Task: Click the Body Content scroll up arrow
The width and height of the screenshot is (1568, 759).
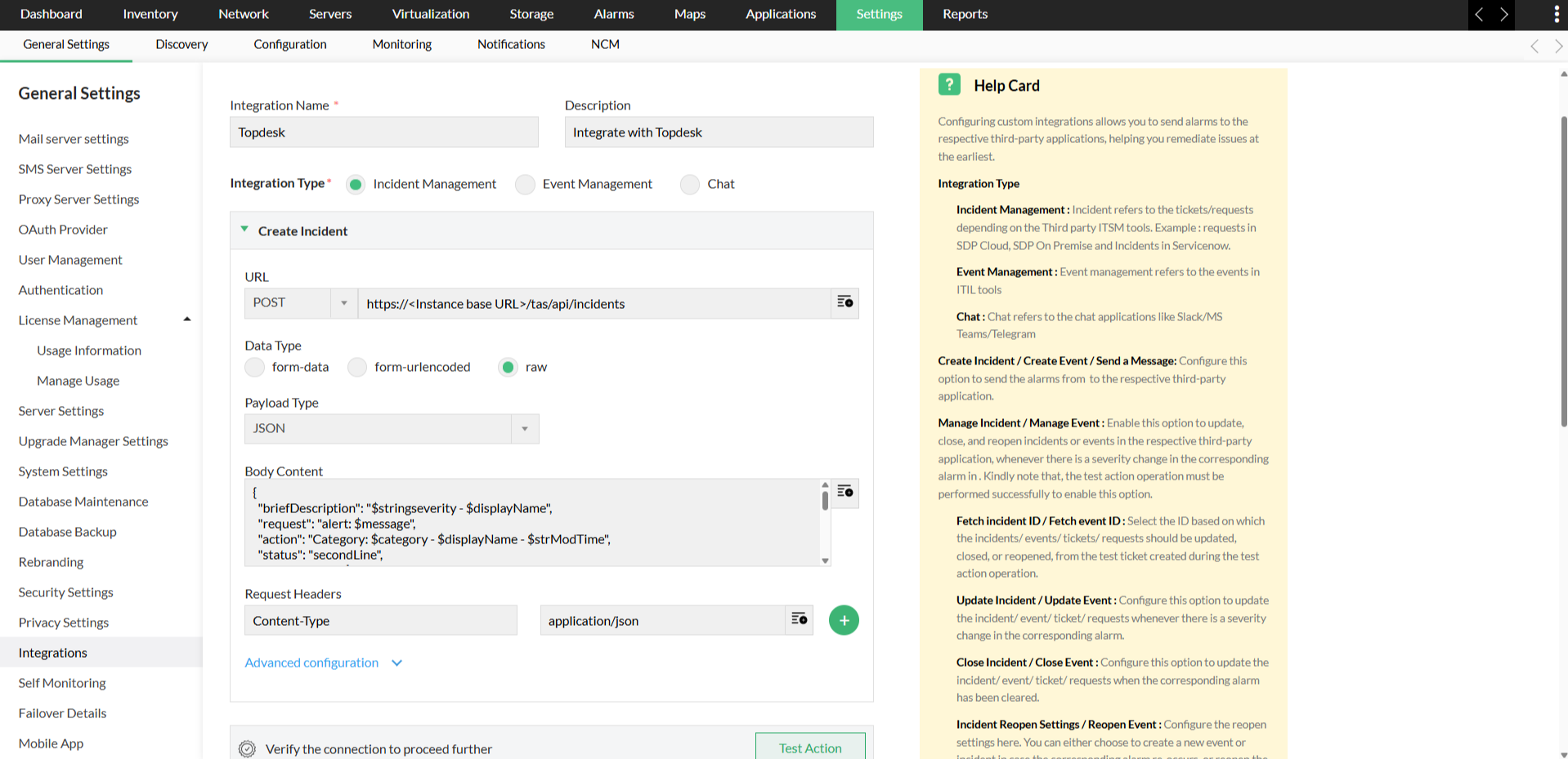Action: tap(825, 484)
